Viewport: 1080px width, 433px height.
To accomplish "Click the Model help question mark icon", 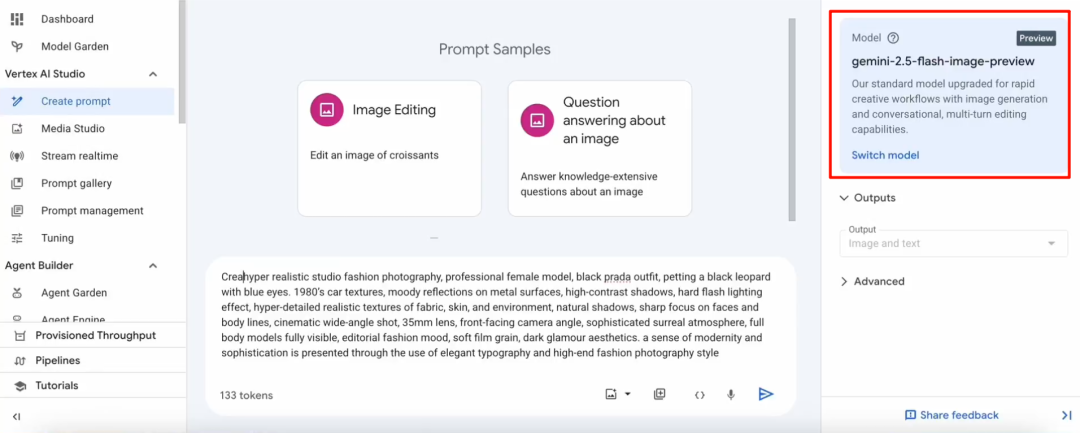I will pos(893,38).
